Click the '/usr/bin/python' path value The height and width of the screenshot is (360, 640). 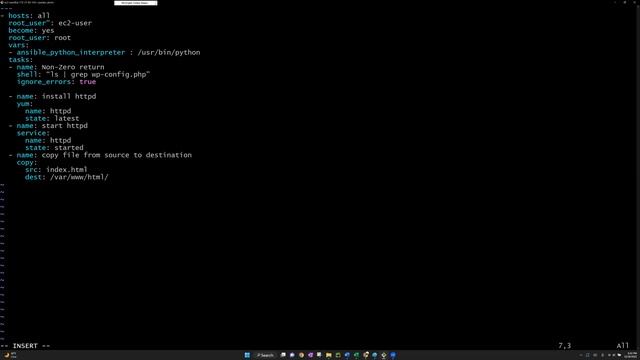point(169,52)
